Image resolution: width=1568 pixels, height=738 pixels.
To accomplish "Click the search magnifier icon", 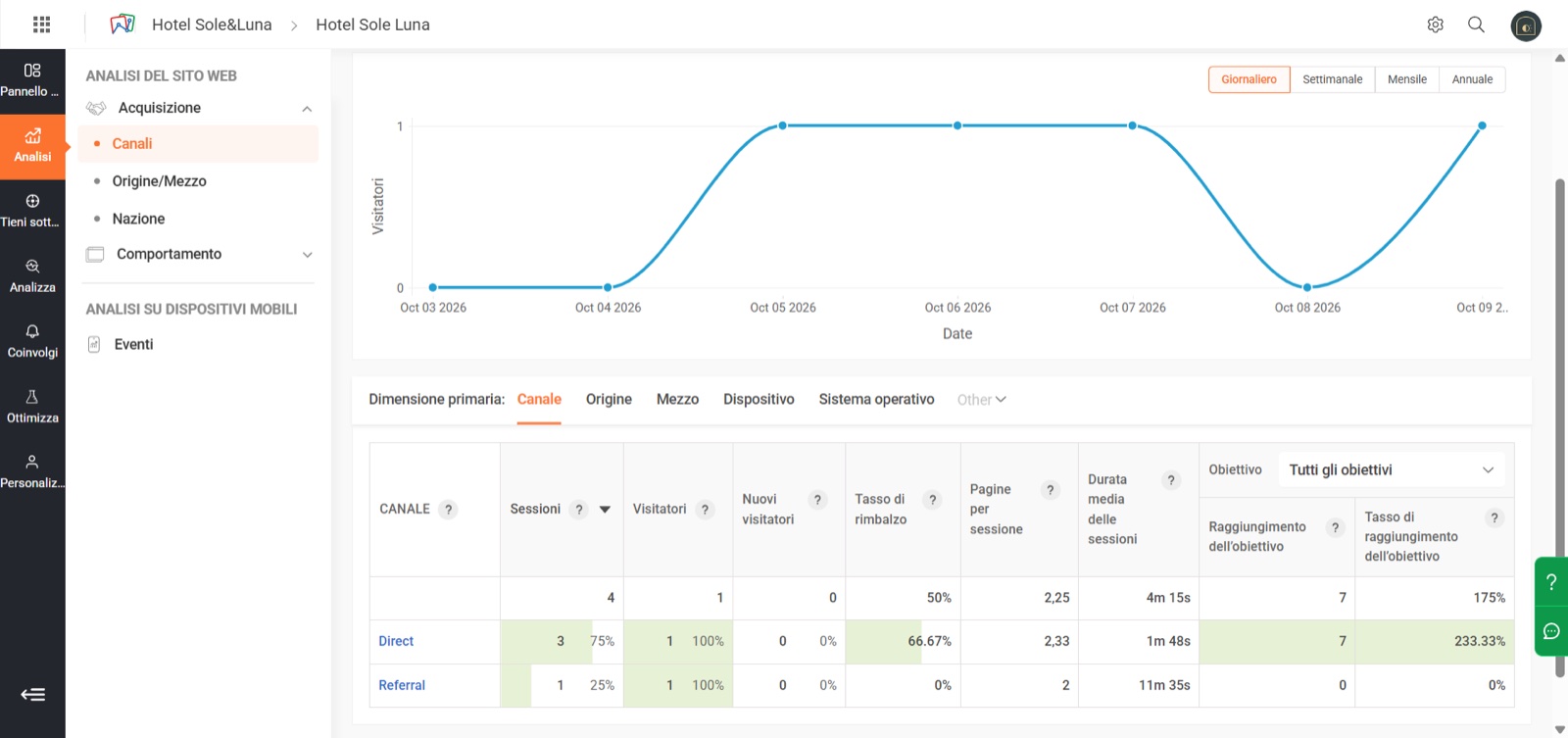I will click(x=1476, y=25).
